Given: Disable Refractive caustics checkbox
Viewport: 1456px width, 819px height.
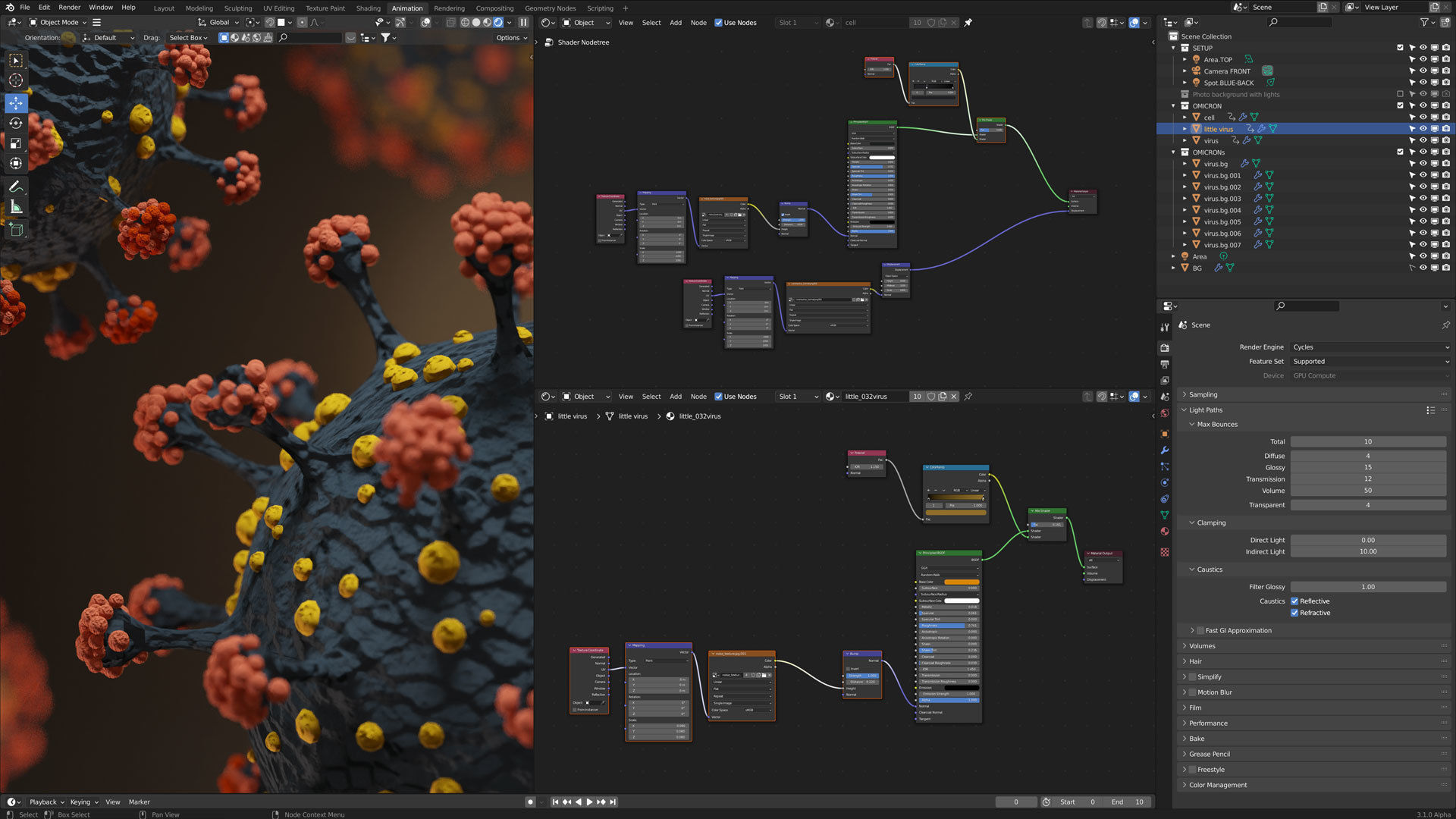Looking at the screenshot, I should pos(1294,613).
